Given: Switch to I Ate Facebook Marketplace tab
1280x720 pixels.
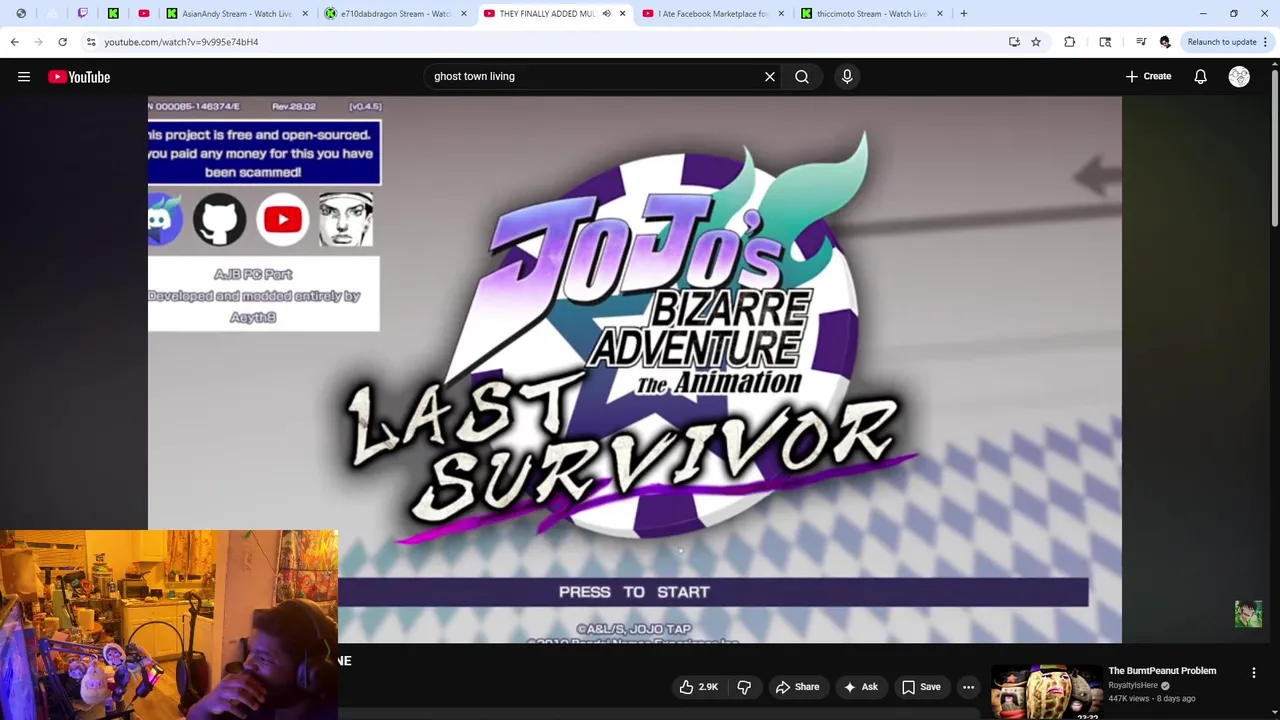Looking at the screenshot, I should [713, 14].
